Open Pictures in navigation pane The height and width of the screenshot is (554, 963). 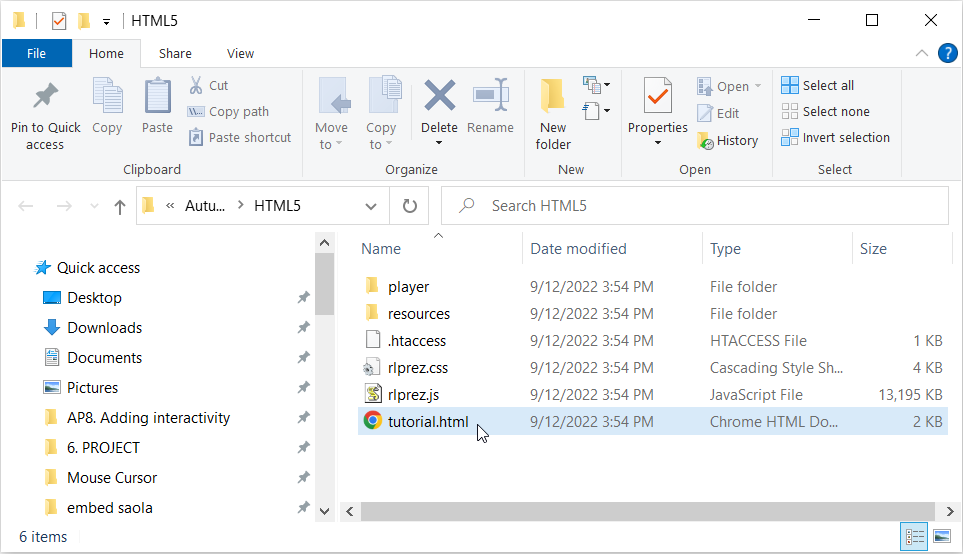point(80,388)
